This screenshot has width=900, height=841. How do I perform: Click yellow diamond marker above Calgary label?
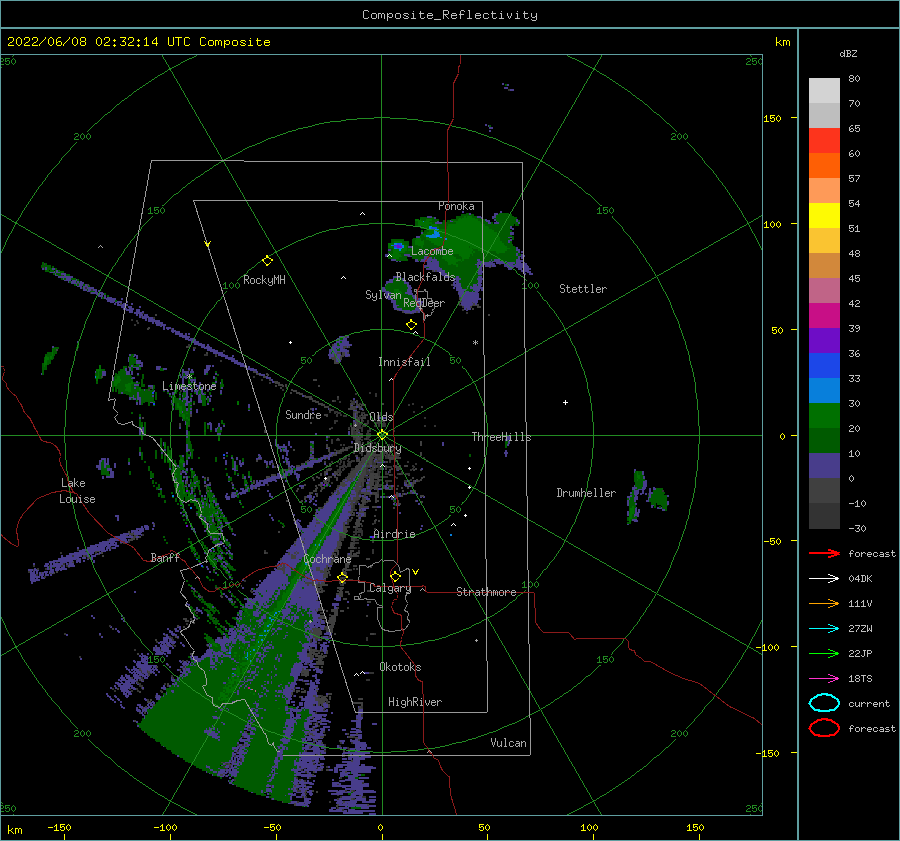395,576
